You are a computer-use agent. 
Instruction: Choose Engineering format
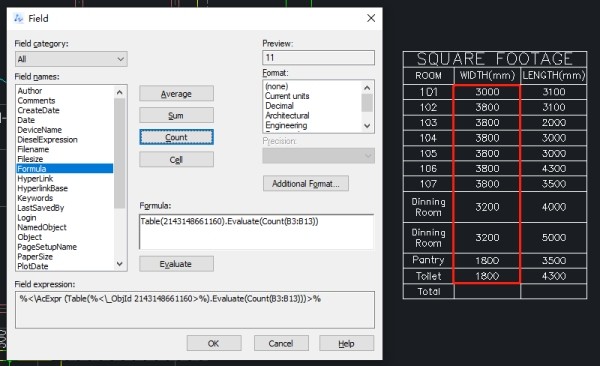[286, 126]
